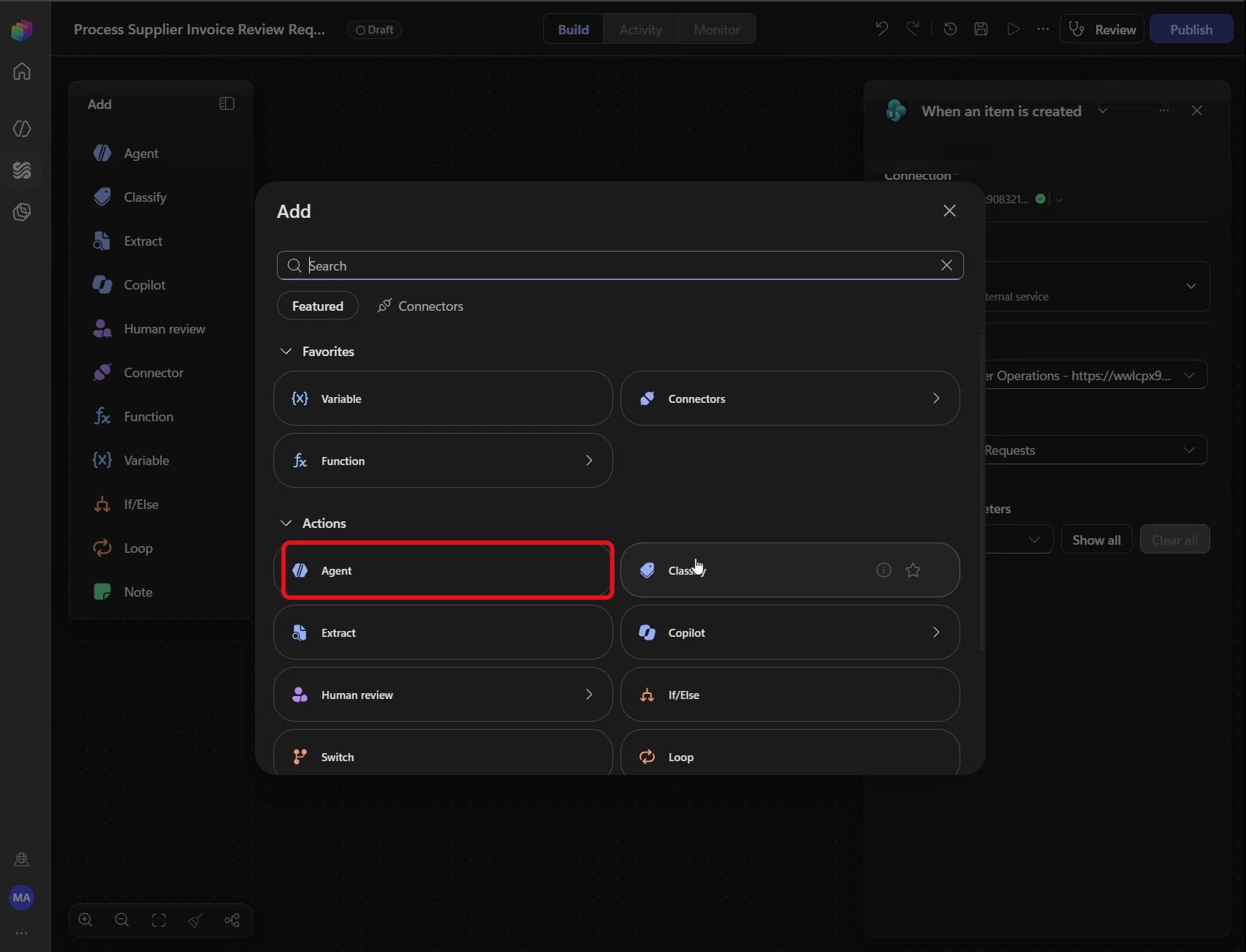Open the more options ellipsis in top toolbar

[x=1043, y=29]
